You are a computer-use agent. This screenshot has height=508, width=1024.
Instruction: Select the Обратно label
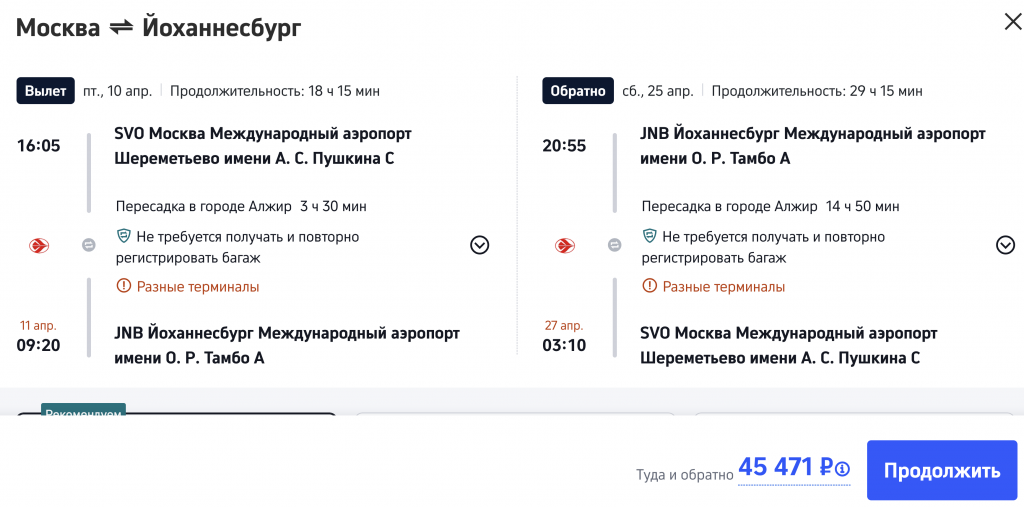(577, 91)
